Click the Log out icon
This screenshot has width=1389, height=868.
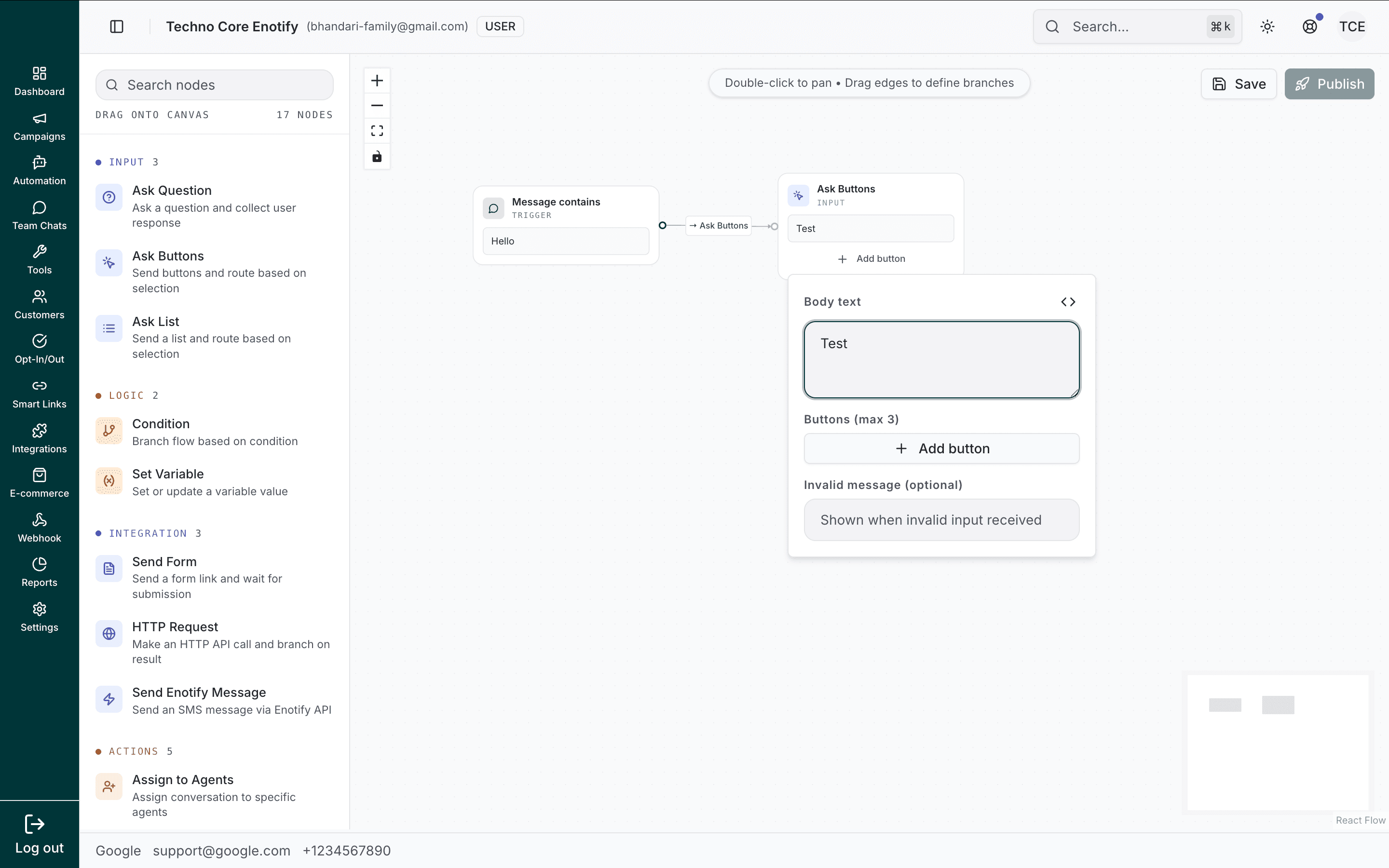click(x=34, y=825)
